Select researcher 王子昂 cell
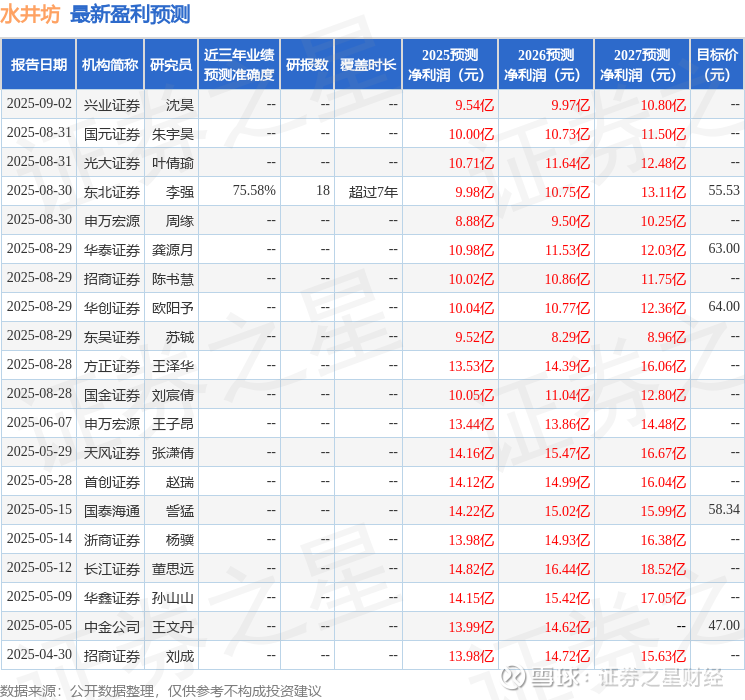This screenshot has width=745, height=700. (x=173, y=424)
